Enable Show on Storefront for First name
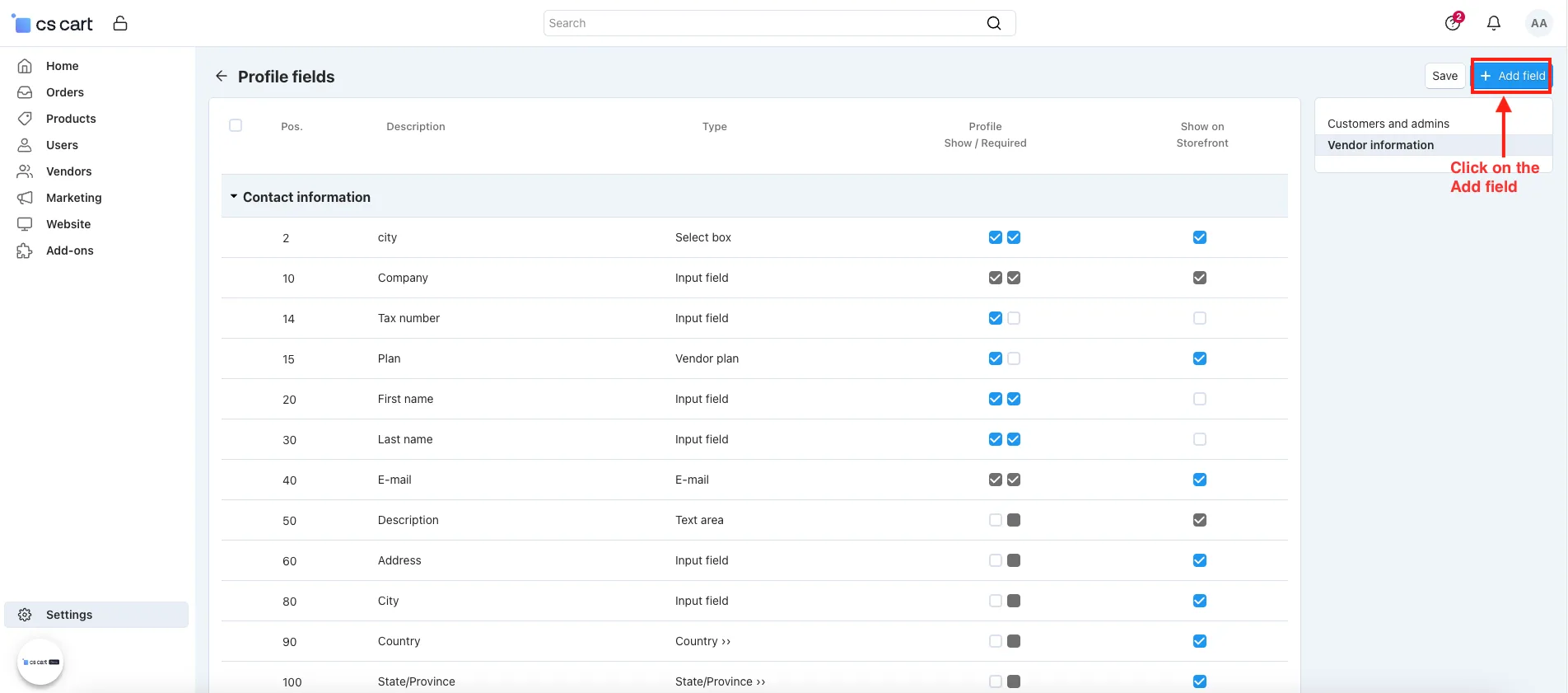The width and height of the screenshot is (1568, 693). coord(1200,399)
